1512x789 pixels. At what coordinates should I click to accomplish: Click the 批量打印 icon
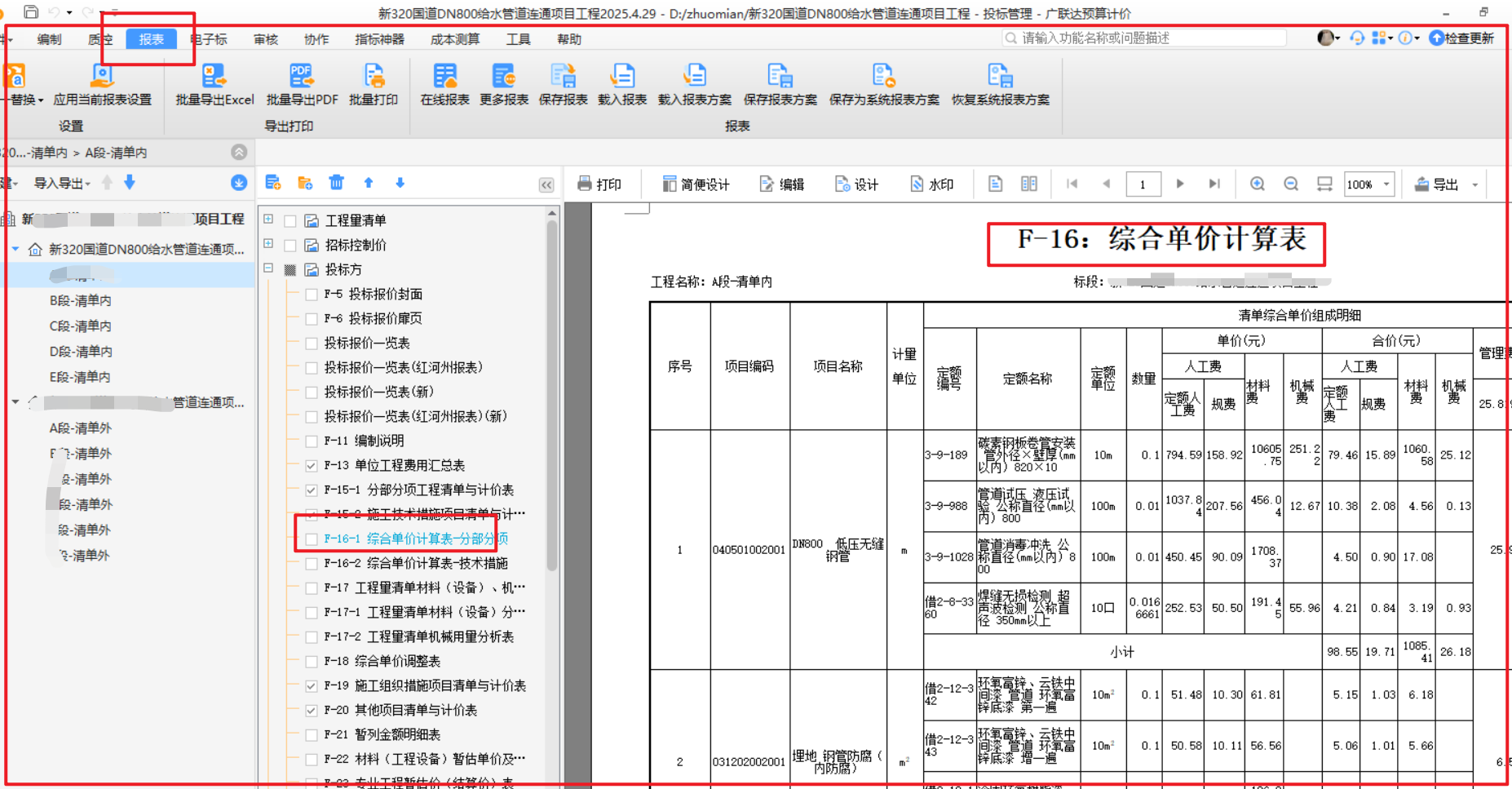coord(374,77)
